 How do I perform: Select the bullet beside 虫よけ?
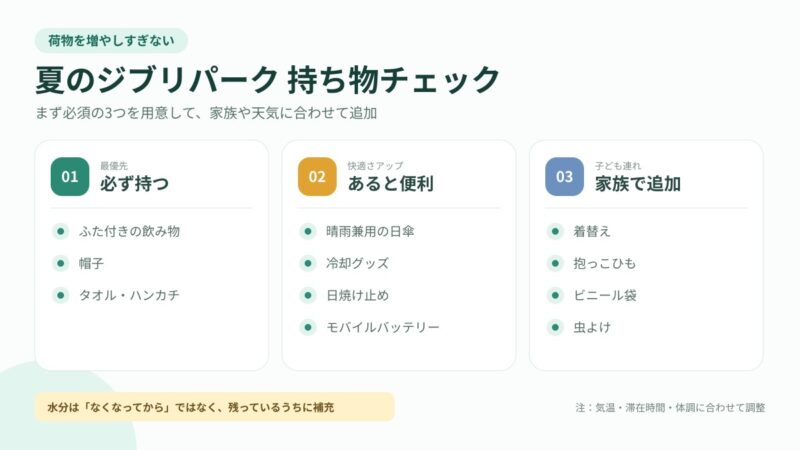(x=555, y=327)
